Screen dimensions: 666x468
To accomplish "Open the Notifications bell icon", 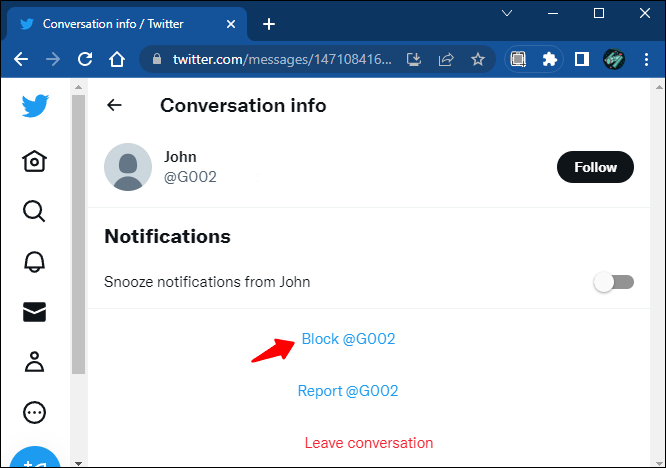I will point(34,262).
